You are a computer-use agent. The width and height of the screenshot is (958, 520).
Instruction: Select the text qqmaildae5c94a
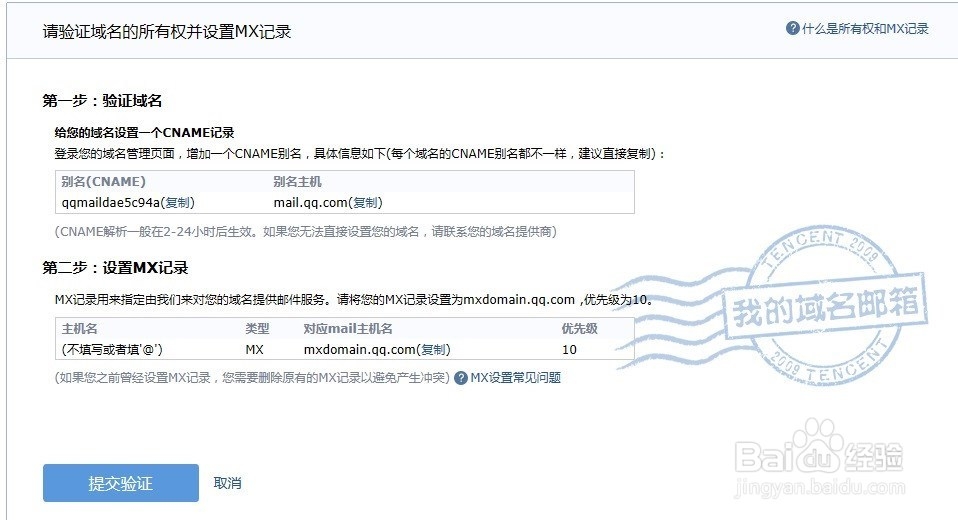[111, 202]
